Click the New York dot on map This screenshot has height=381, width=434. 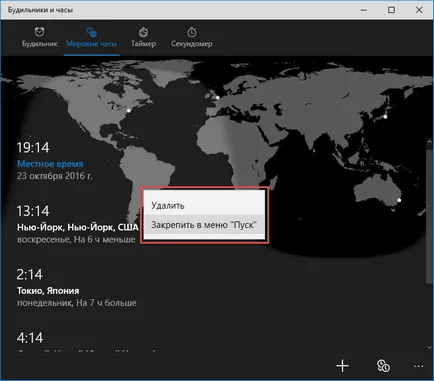[x=129, y=110]
